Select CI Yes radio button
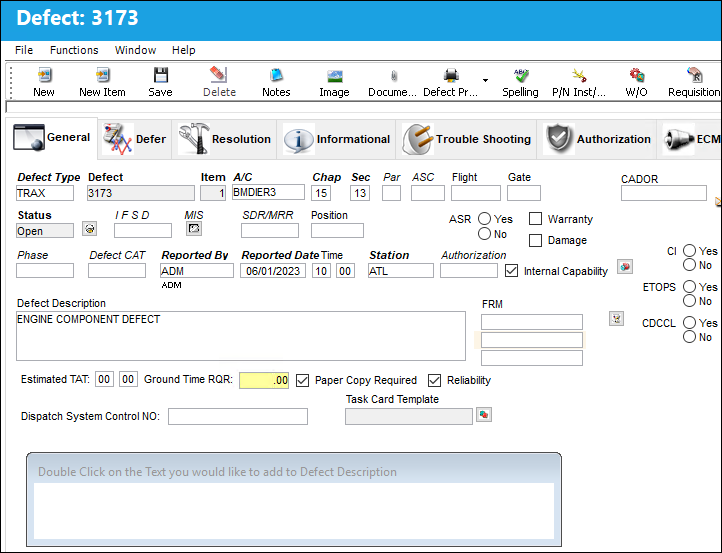 [x=689, y=250]
